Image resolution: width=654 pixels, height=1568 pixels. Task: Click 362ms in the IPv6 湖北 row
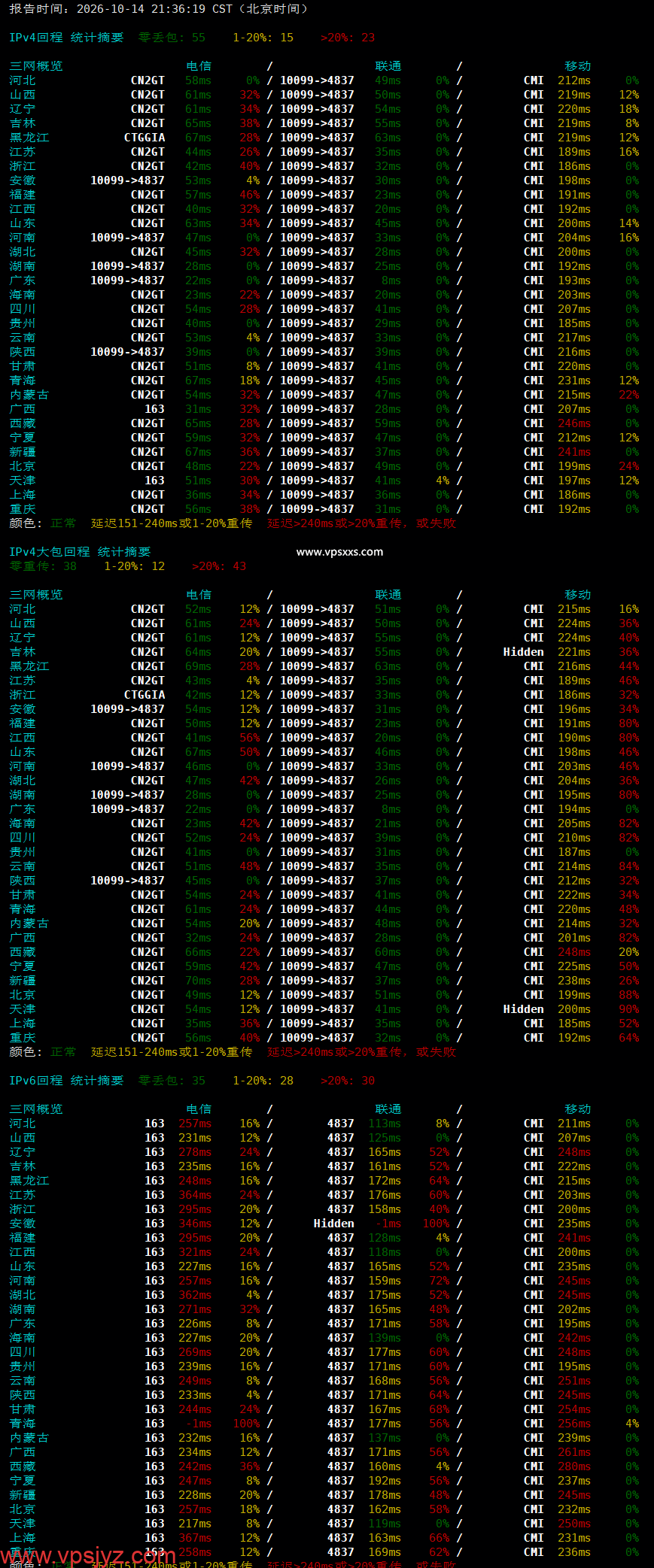195,1295
